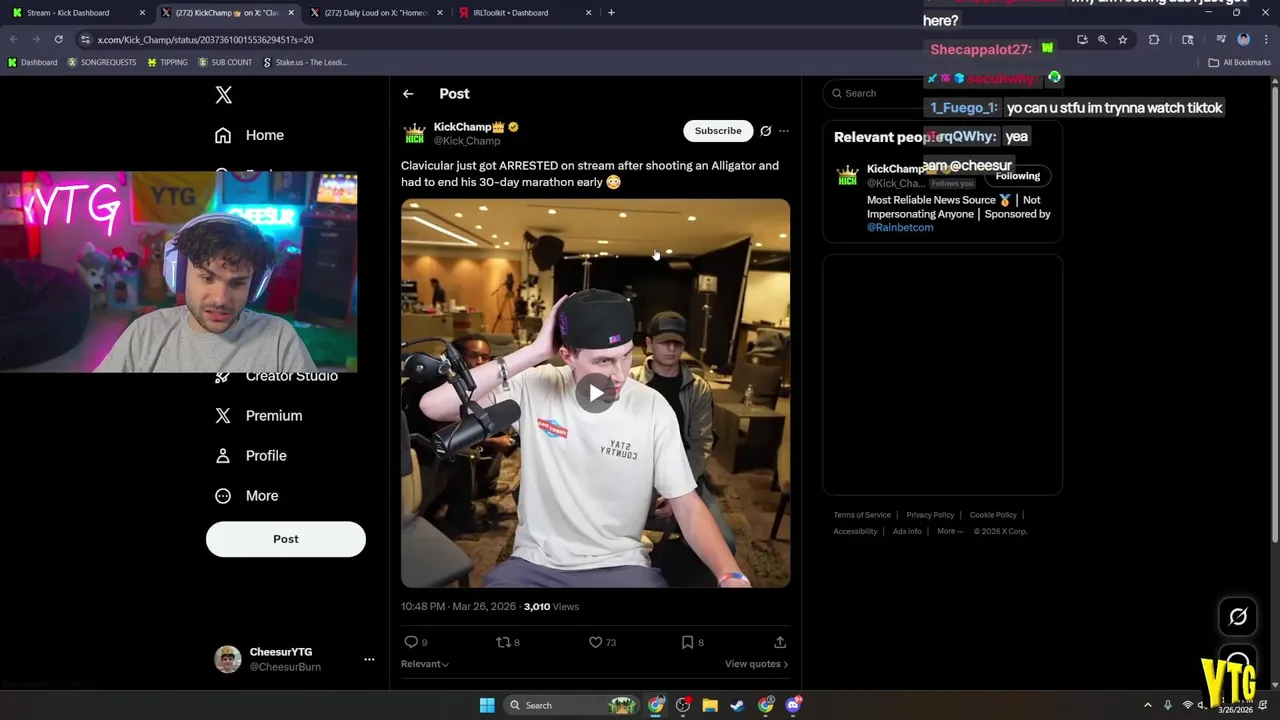This screenshot has height=720, width=1280.
Task: Open the Accessibility footer link
Action: pyautogui.click(x=855, y=531)
